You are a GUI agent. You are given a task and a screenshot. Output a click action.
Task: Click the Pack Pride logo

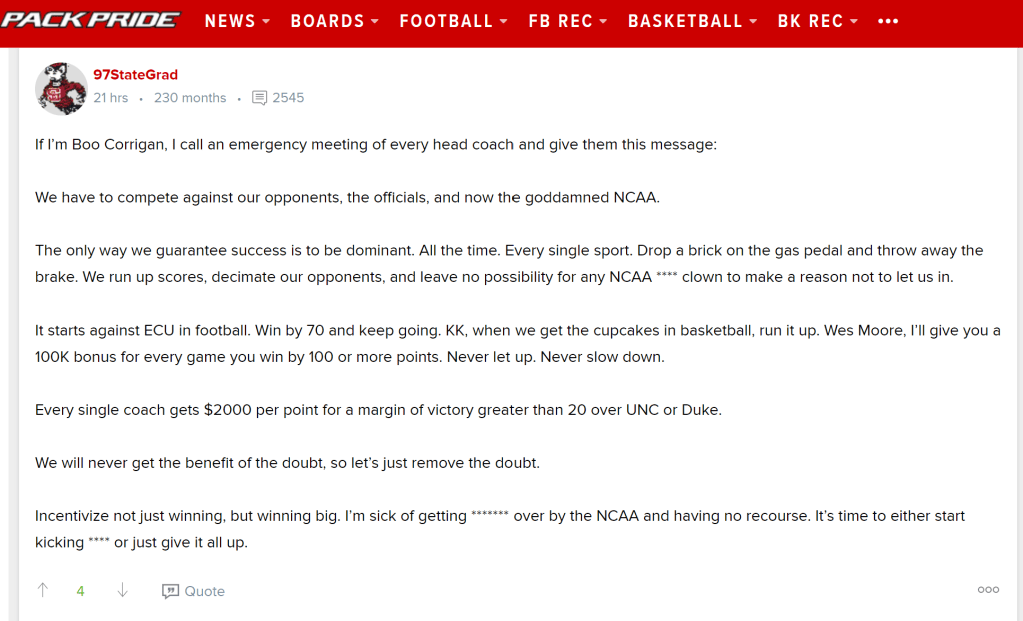coord(90,20)
